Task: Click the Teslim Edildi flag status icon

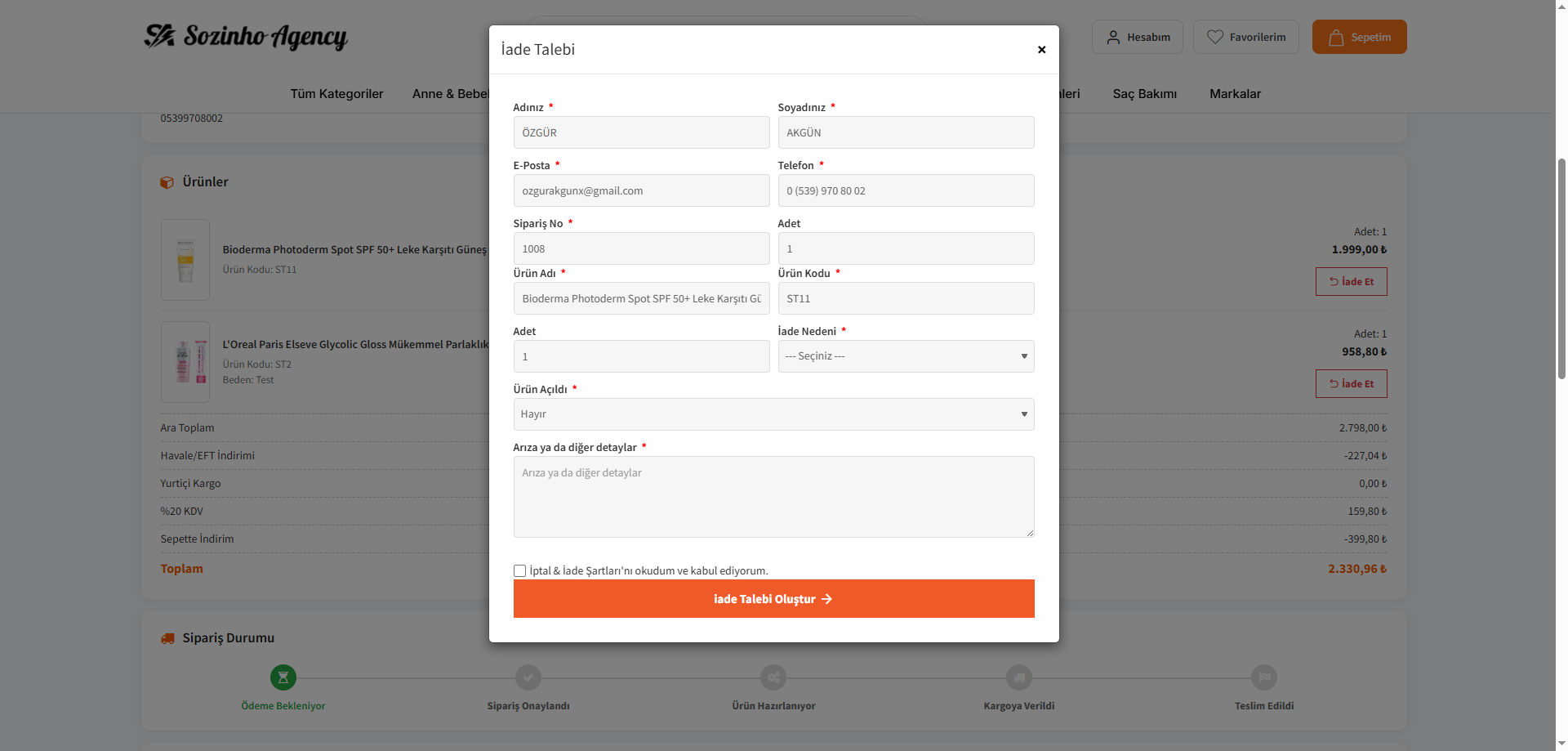Action: pos(1264,677)
